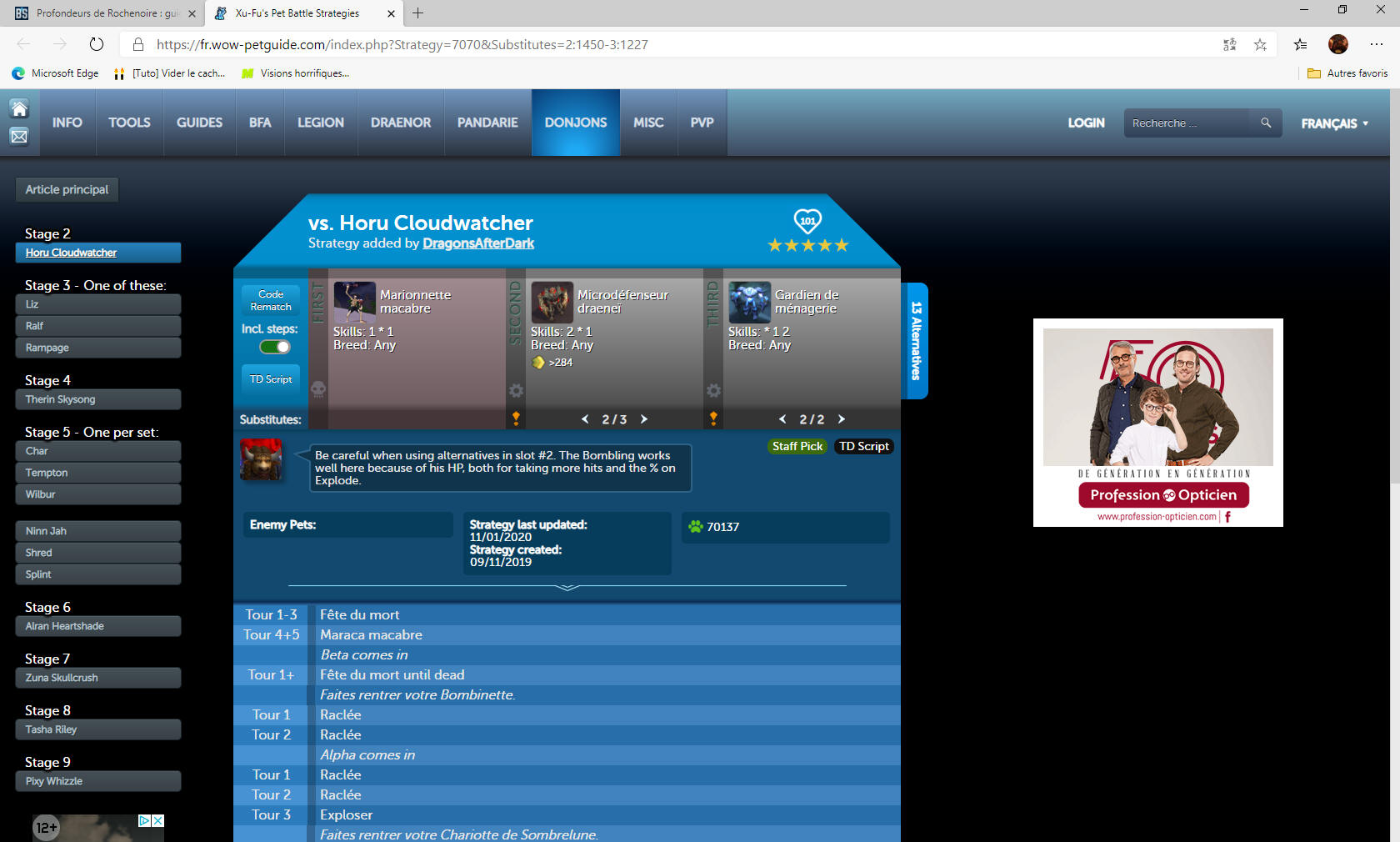Image resolution: width=1400 pixels, height=842 pixels.
Task: Open the Autres favoris bookmarks folder
Action: point(1347,73)
